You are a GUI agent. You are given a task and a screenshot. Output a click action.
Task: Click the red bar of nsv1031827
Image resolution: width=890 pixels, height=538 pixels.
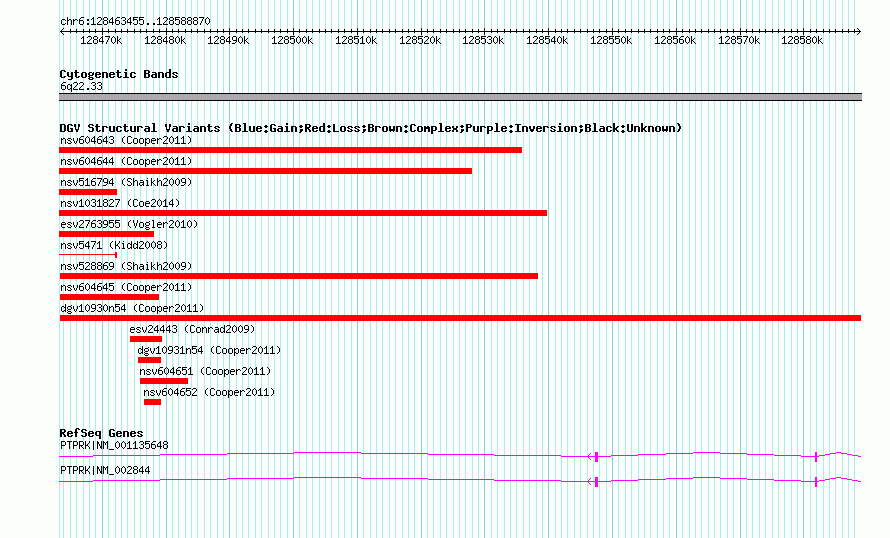coord(303,213)
